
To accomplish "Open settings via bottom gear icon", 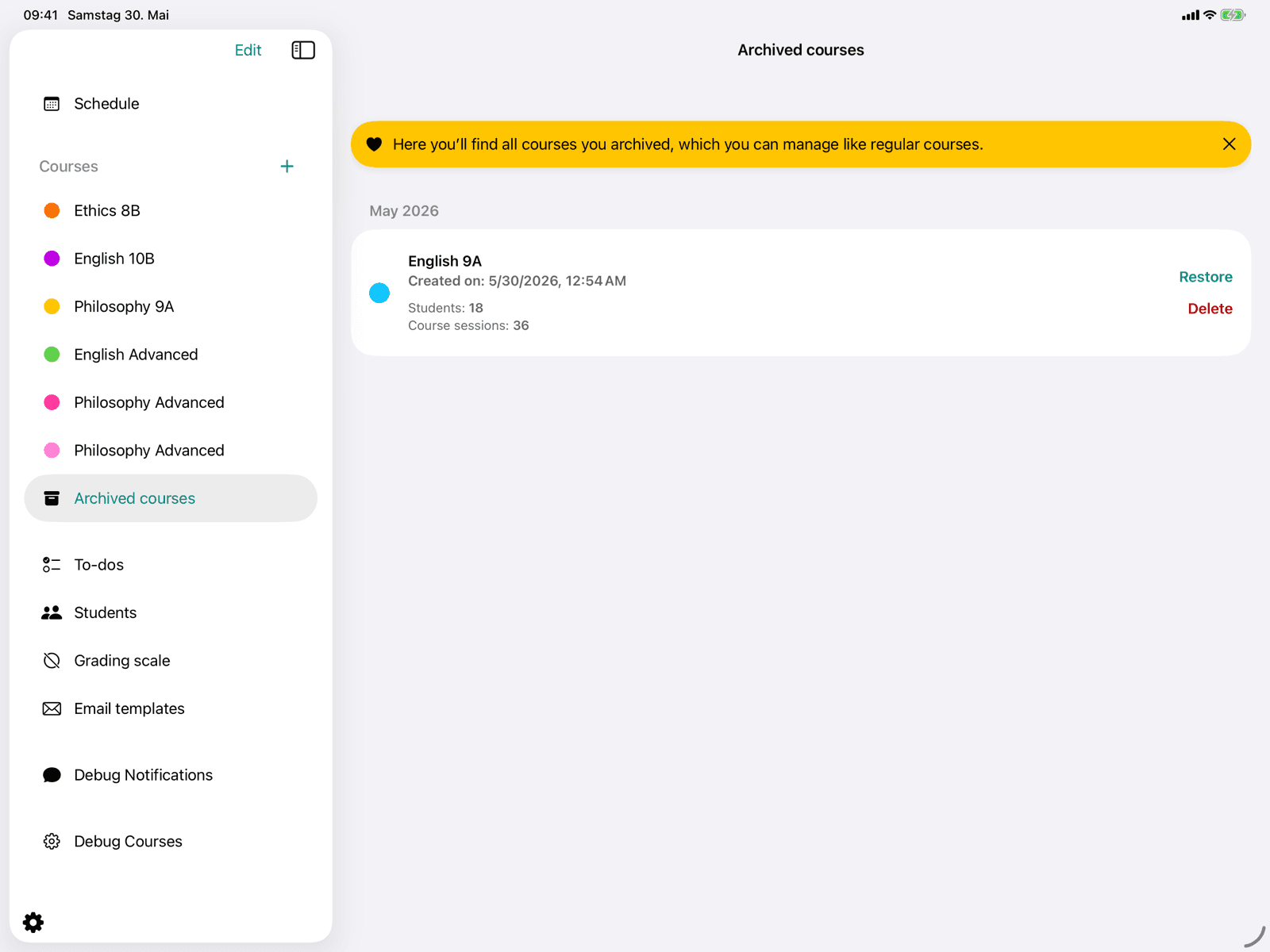I will point(33,922).
